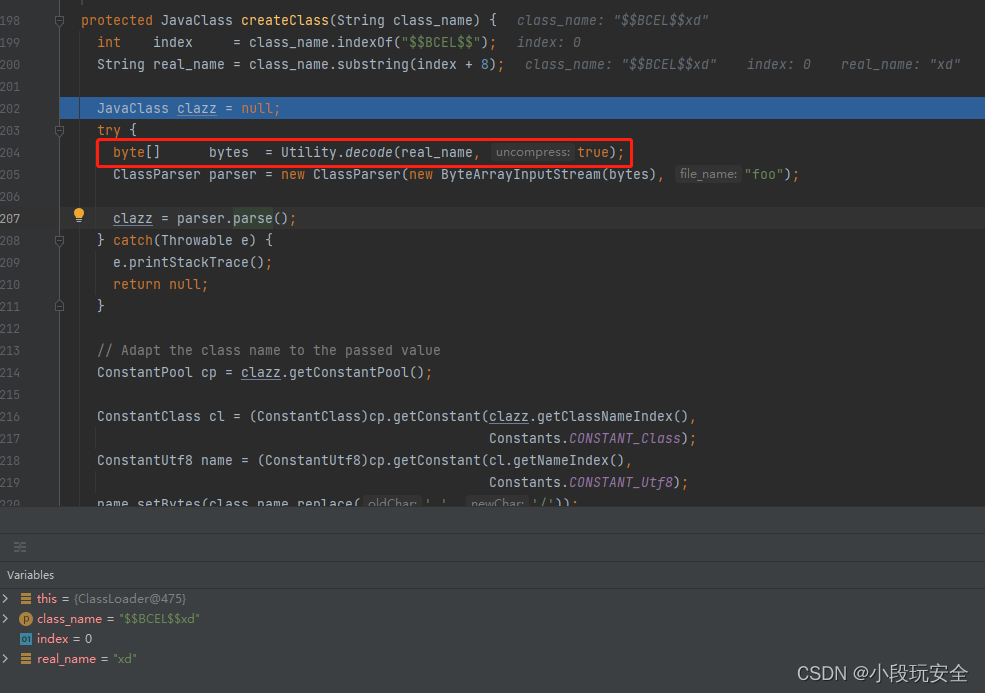985x693 pixels.
Task: Click 'decode' method call on line 204
Action: (x=368, y=152)
